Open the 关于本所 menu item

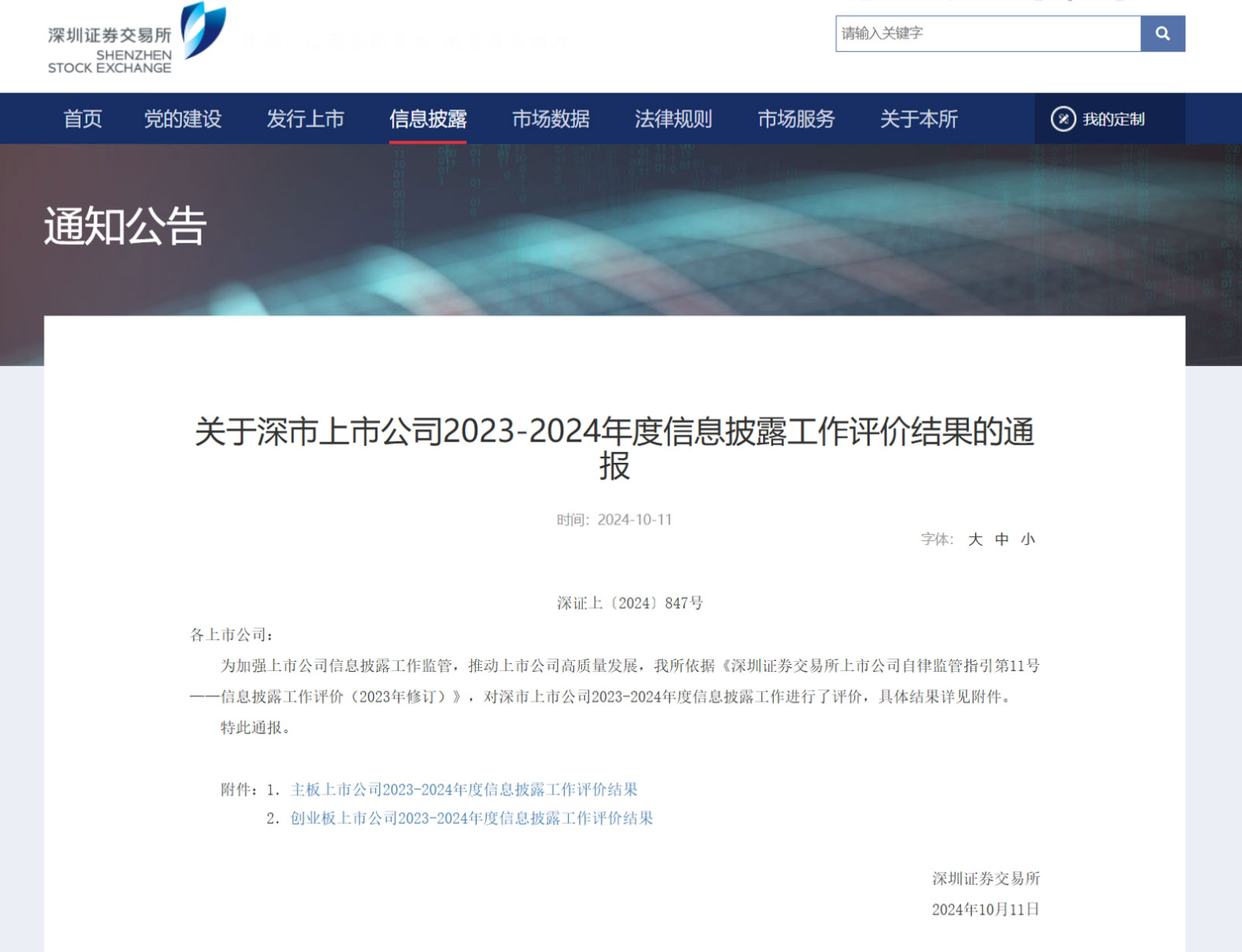point(918,120)
